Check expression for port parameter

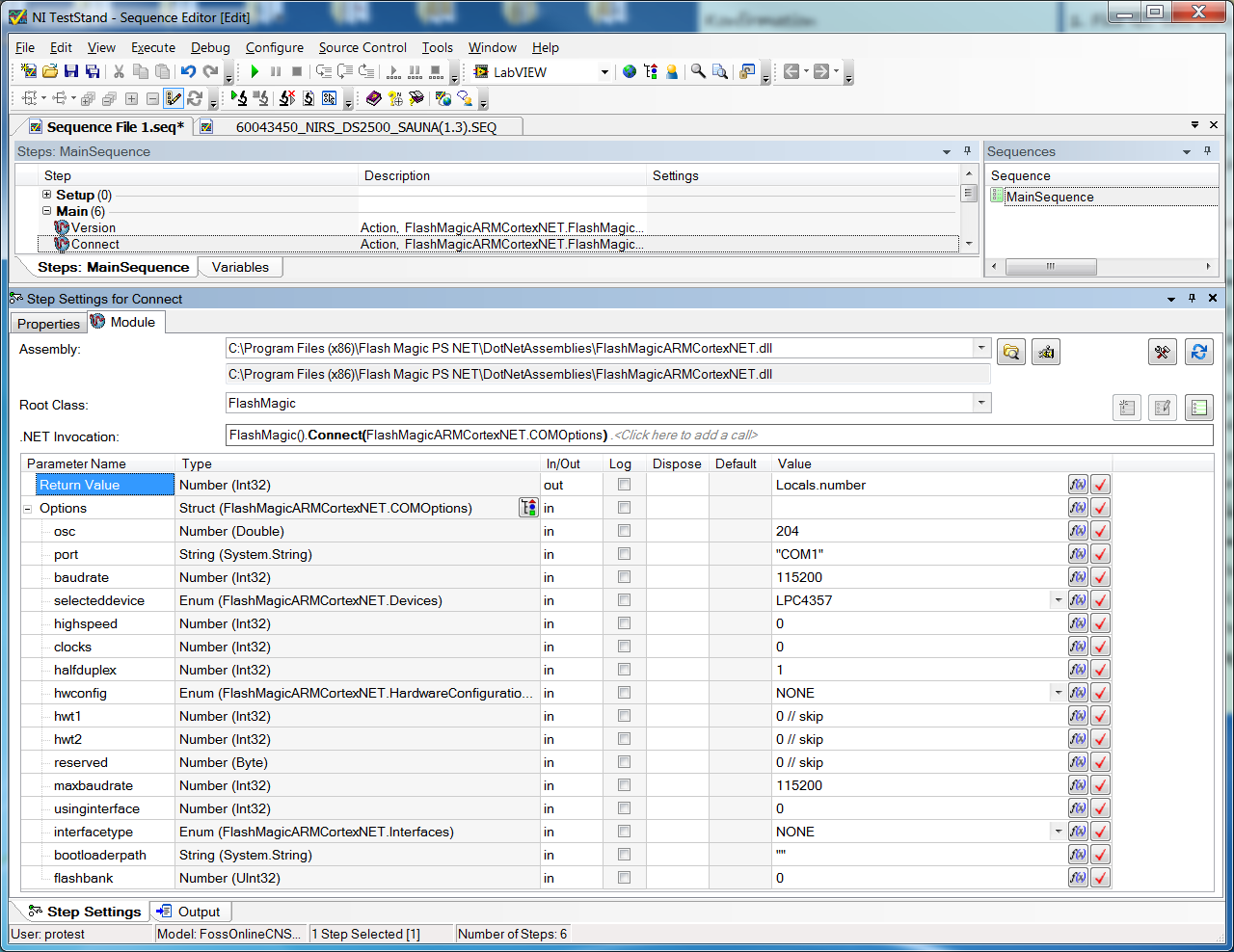[x=1100, y=554]
